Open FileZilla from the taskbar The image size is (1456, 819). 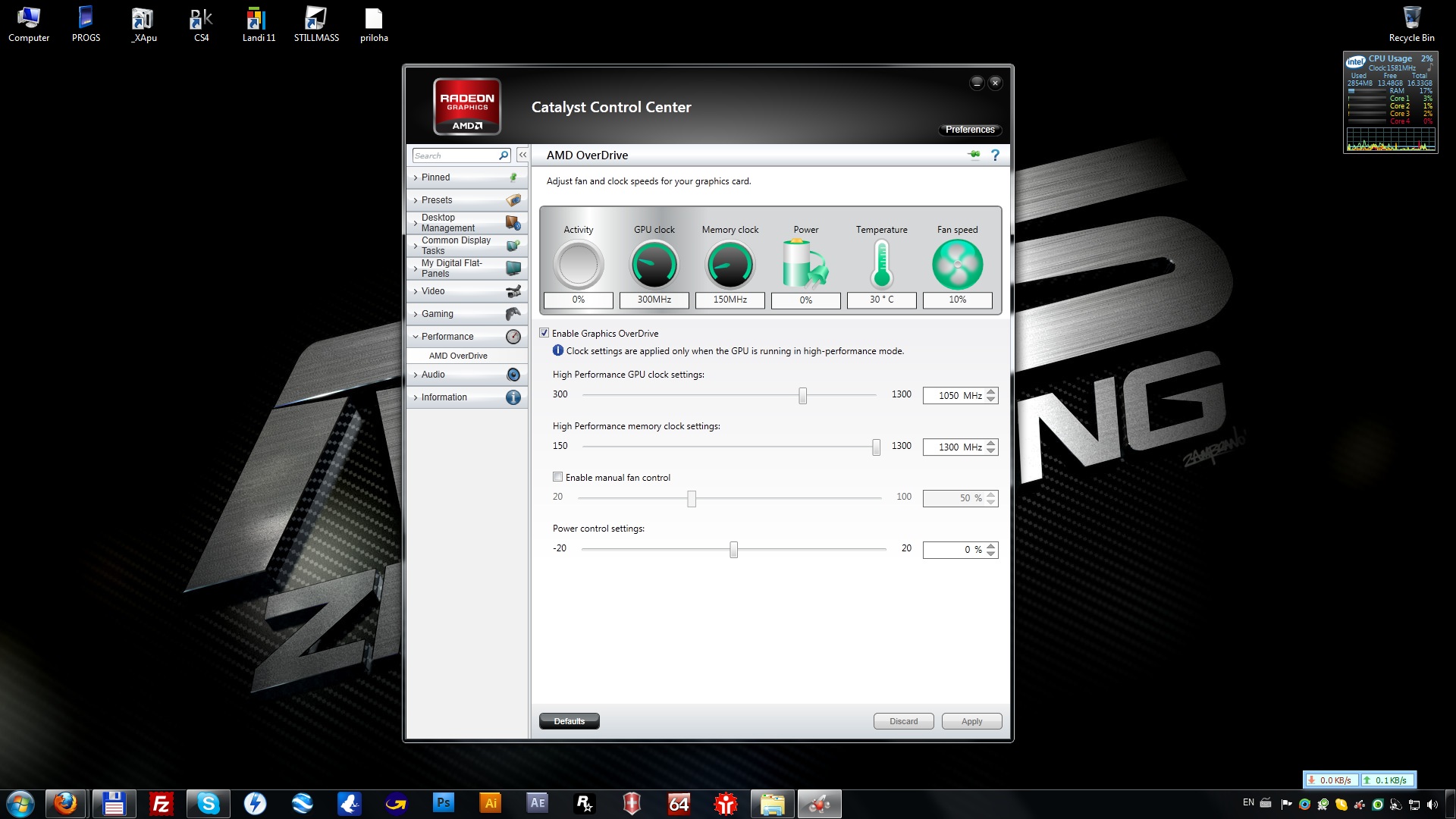[x=161, y=803]
